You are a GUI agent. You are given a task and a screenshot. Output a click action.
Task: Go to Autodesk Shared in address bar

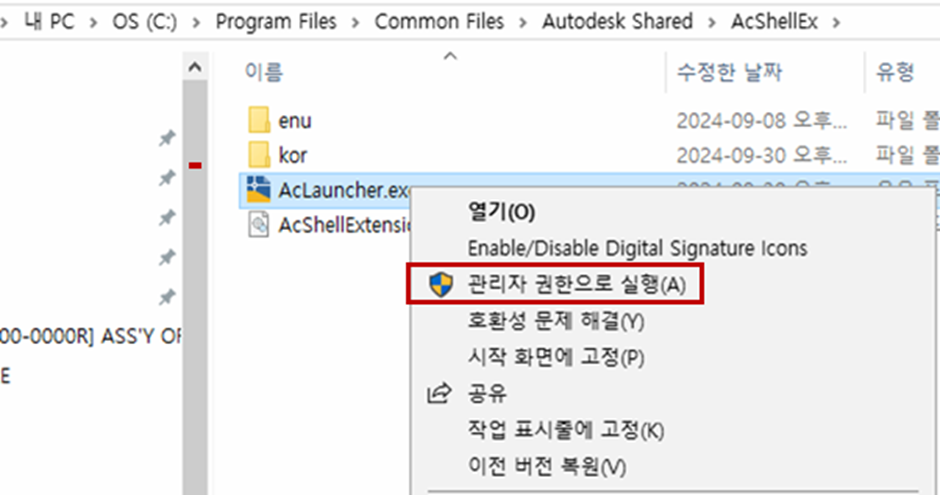[x=617, y=22]
